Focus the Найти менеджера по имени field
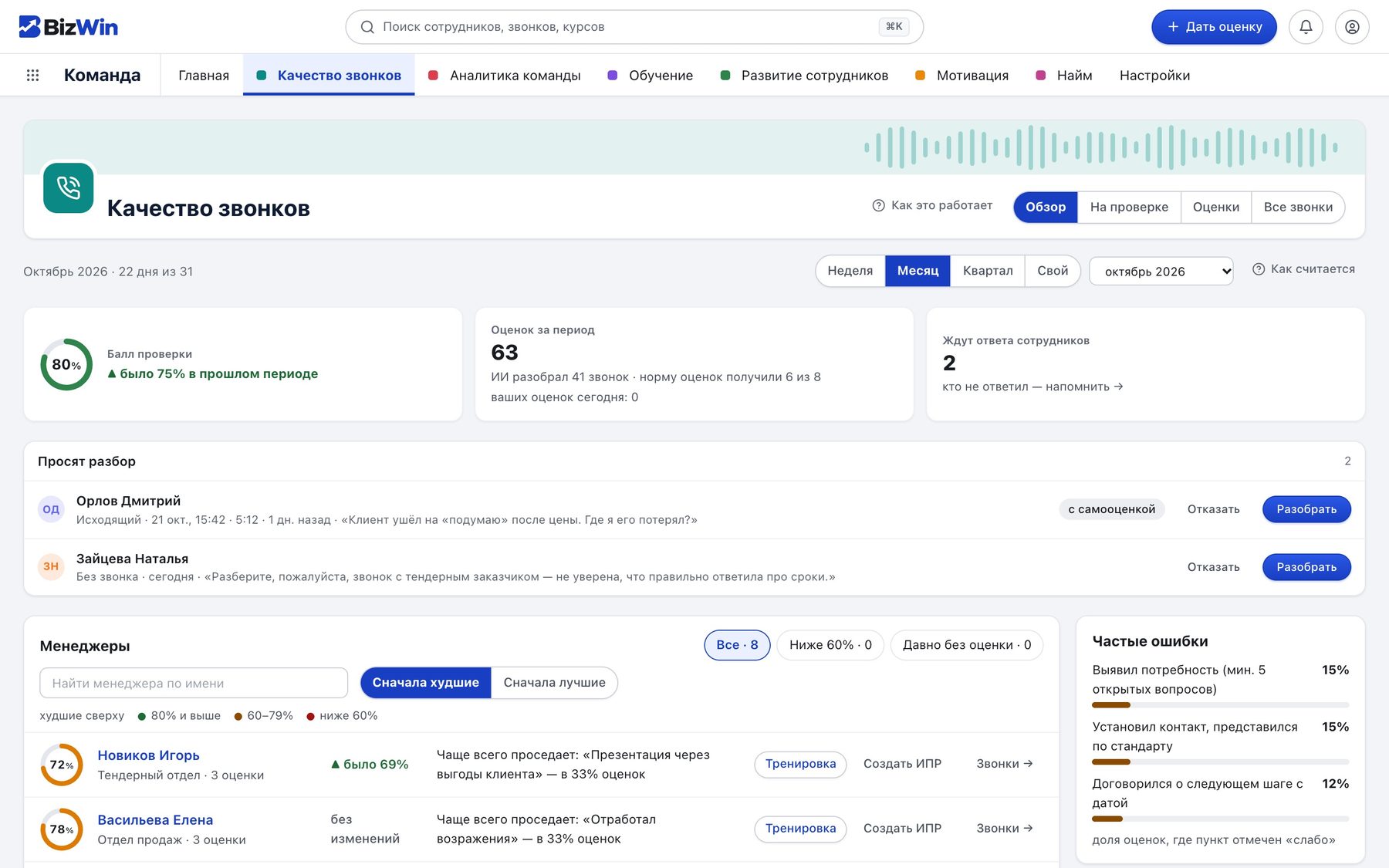This screenshot has width=1389, height=868. point(194,683)
